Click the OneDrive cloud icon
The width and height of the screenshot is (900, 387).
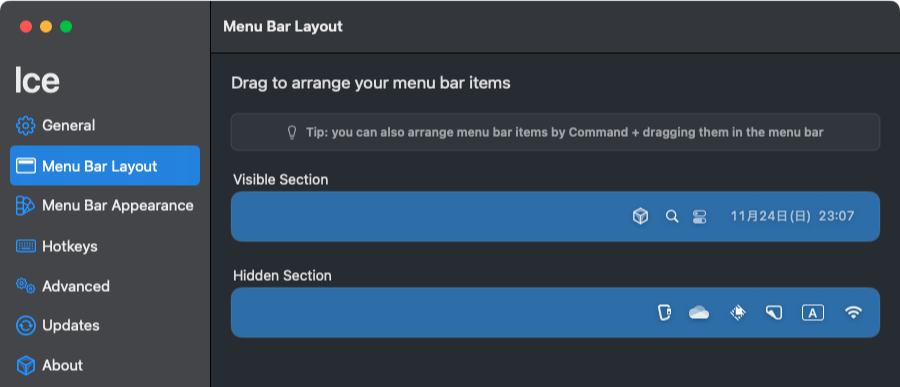click(x=699, y=312)
